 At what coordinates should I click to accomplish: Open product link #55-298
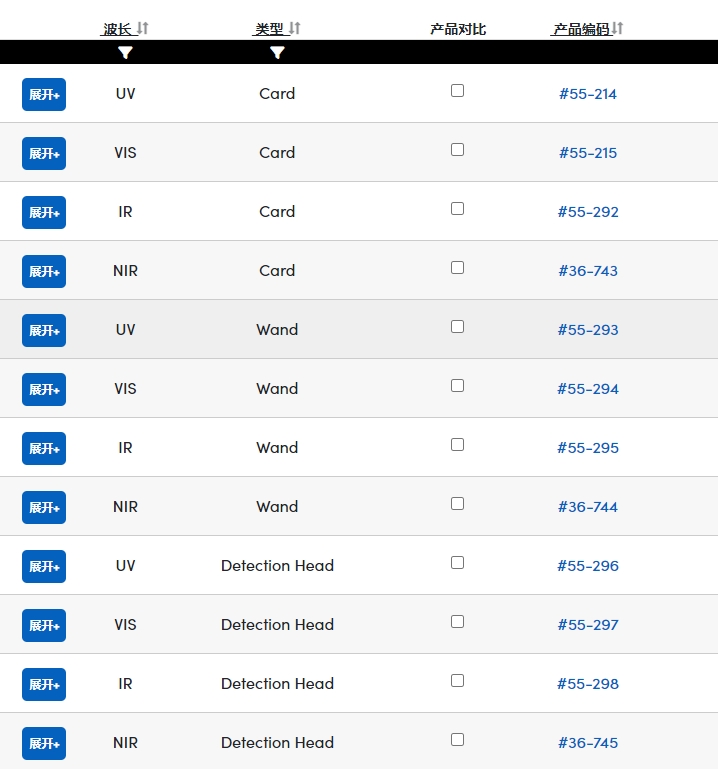[x=588, y=684]
